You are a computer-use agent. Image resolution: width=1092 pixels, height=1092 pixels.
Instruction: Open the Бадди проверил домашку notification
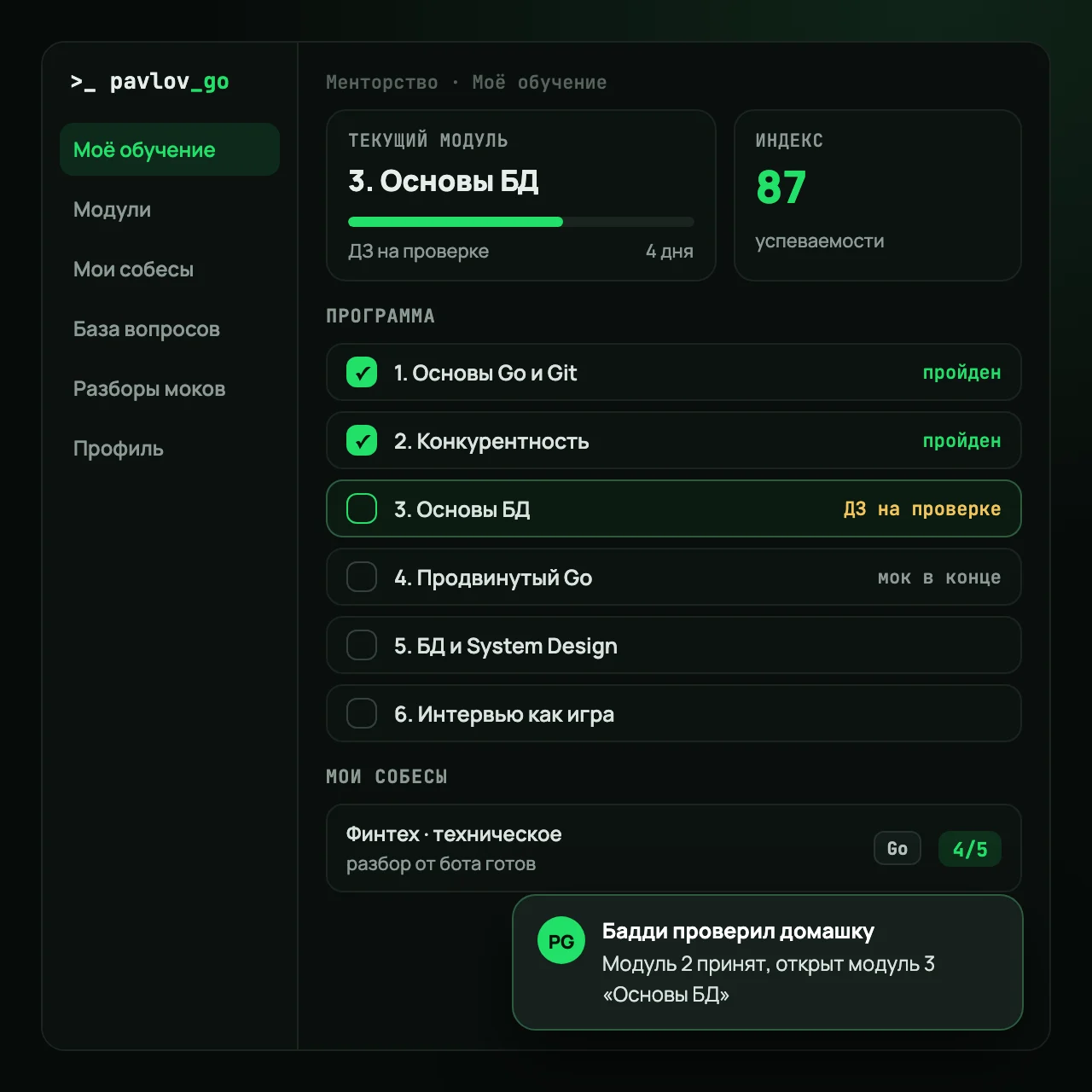tap(768, 962)
